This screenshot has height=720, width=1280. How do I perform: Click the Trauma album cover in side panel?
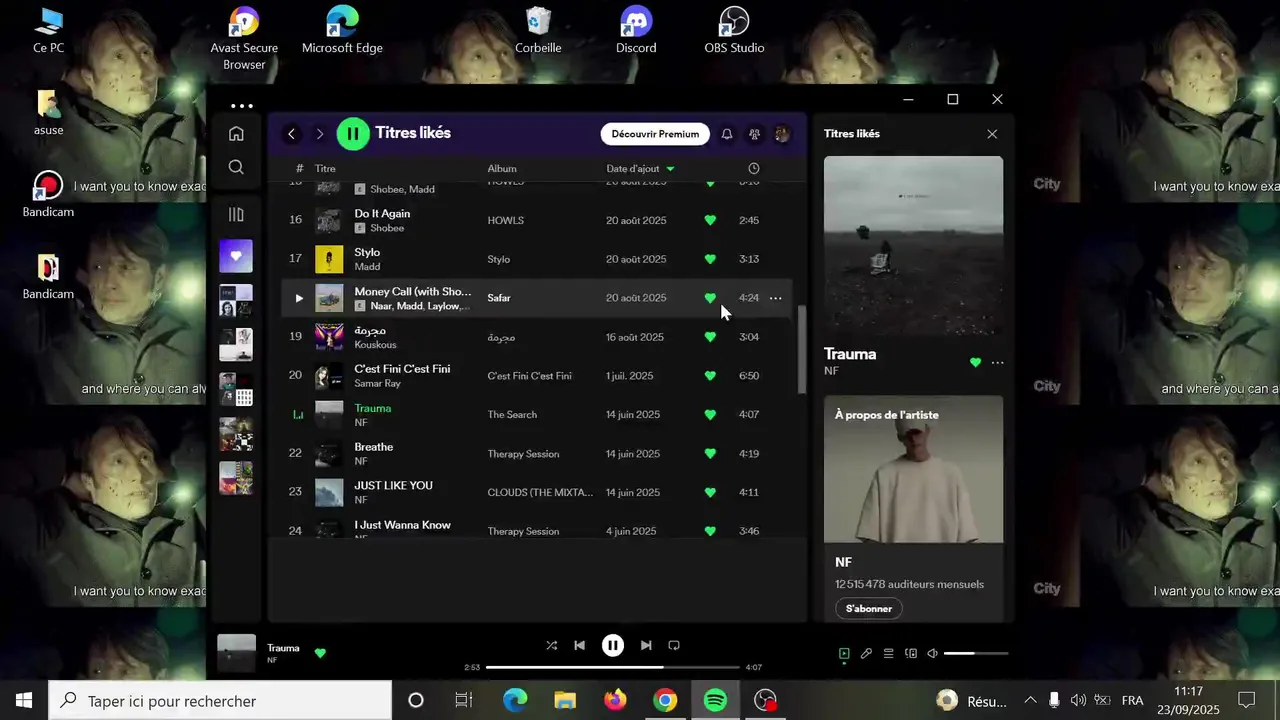tap(913, 245)
